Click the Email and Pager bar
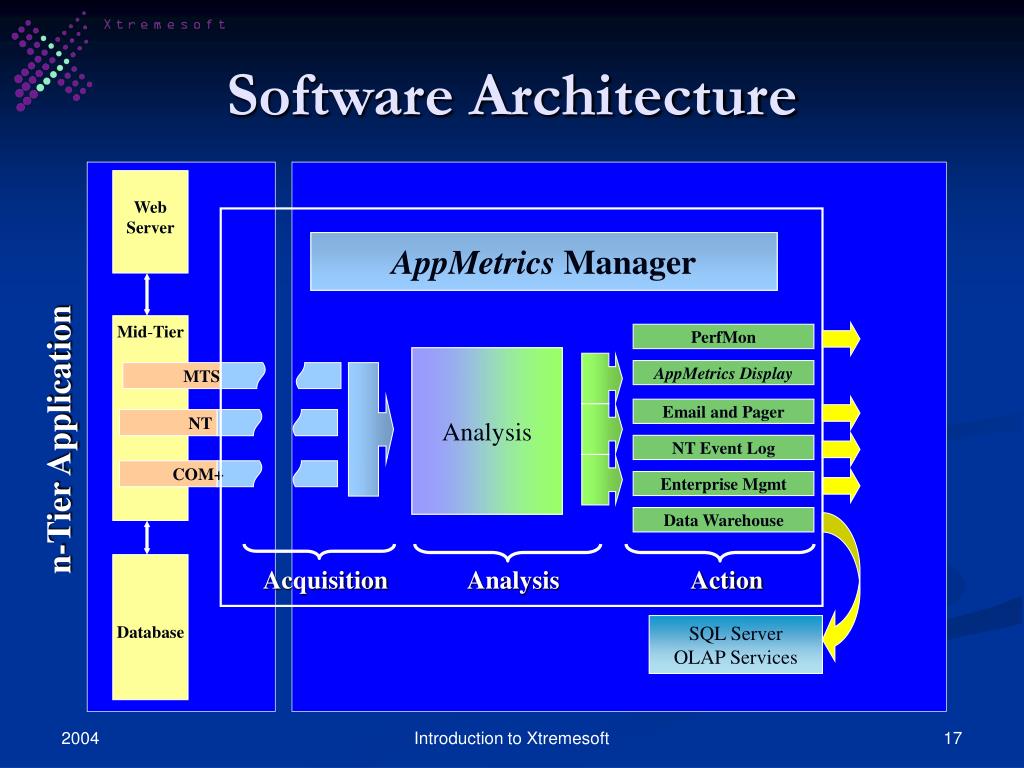 click(723, 411)
